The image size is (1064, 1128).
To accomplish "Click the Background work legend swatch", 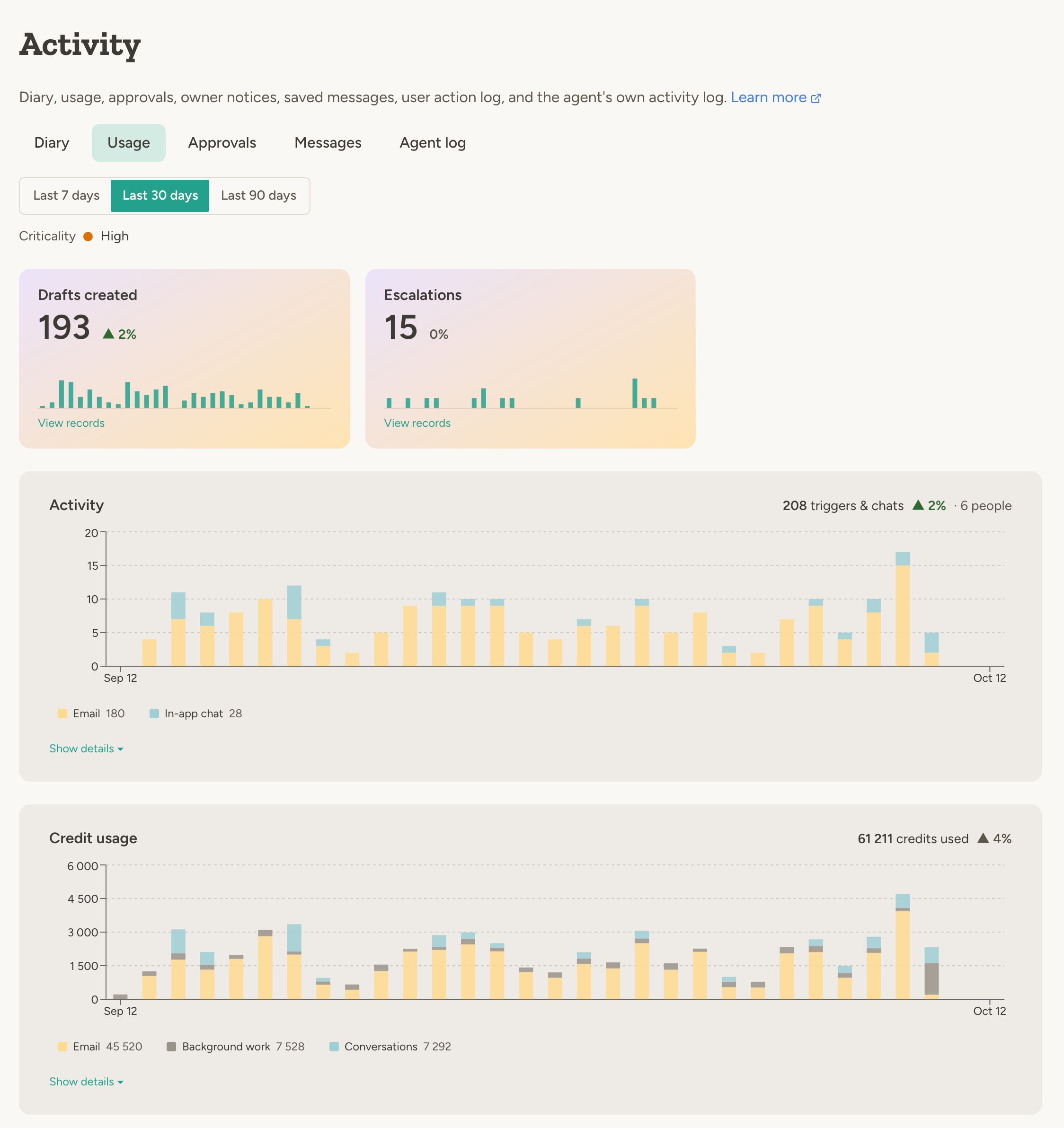I will [x=171, y=1047].
